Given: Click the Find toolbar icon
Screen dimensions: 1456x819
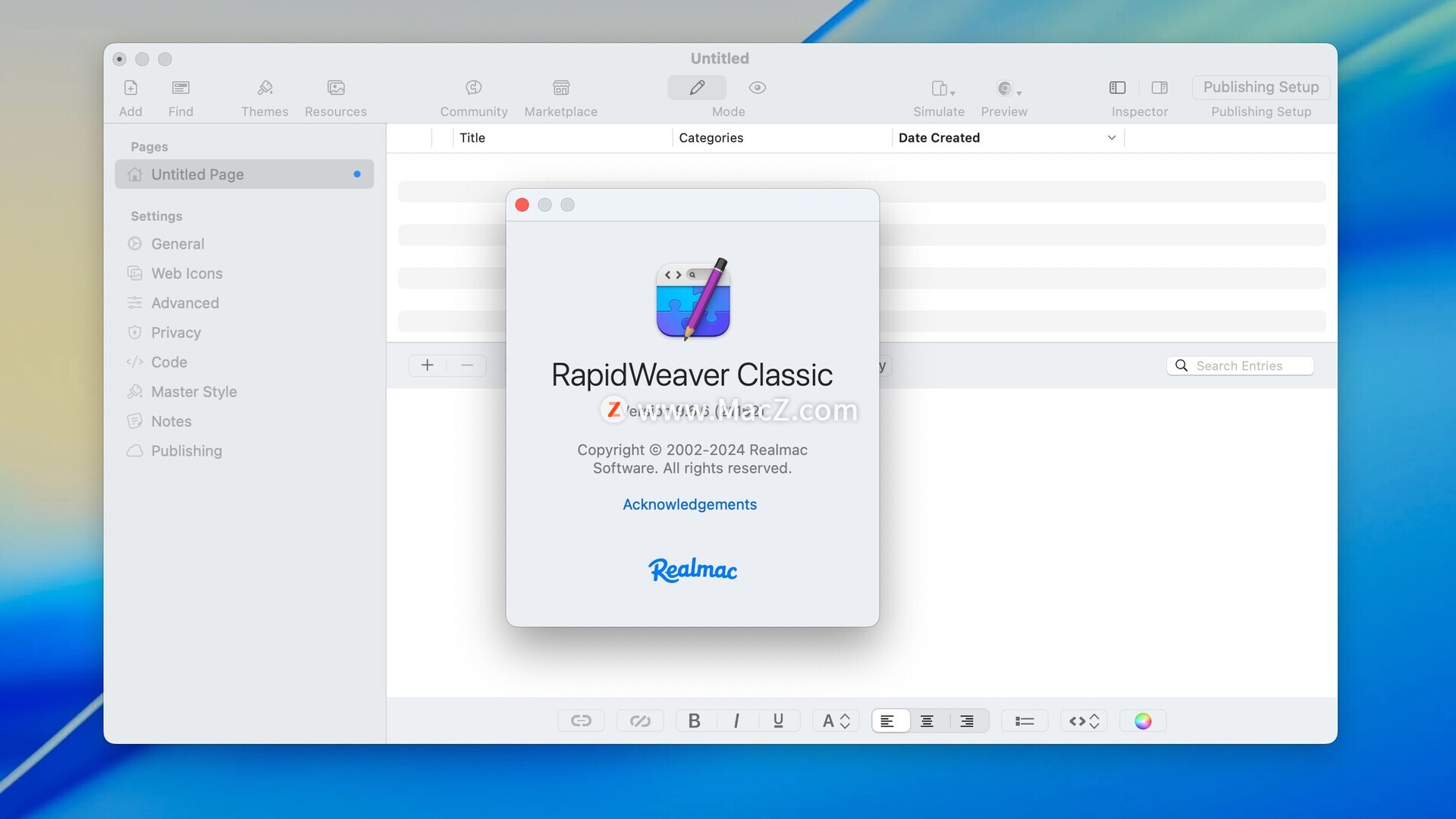Looking at the screenshot, I should tap(180, 88).
